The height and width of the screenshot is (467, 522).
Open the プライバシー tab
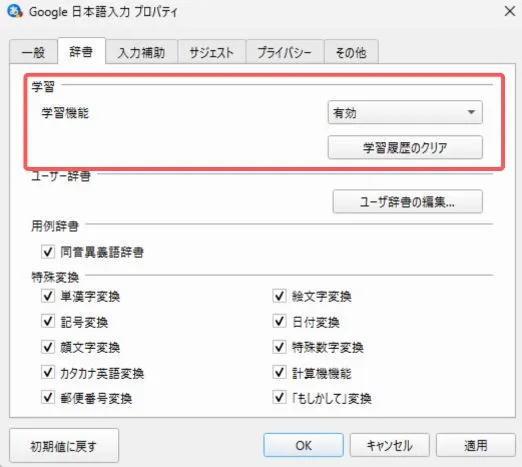284,52
